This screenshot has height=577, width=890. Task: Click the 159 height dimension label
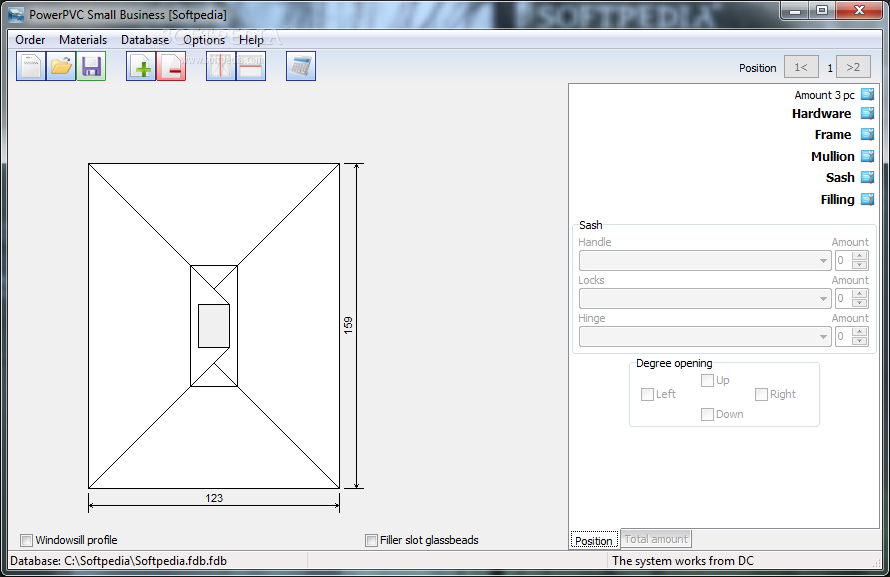(x=348, y=325)
